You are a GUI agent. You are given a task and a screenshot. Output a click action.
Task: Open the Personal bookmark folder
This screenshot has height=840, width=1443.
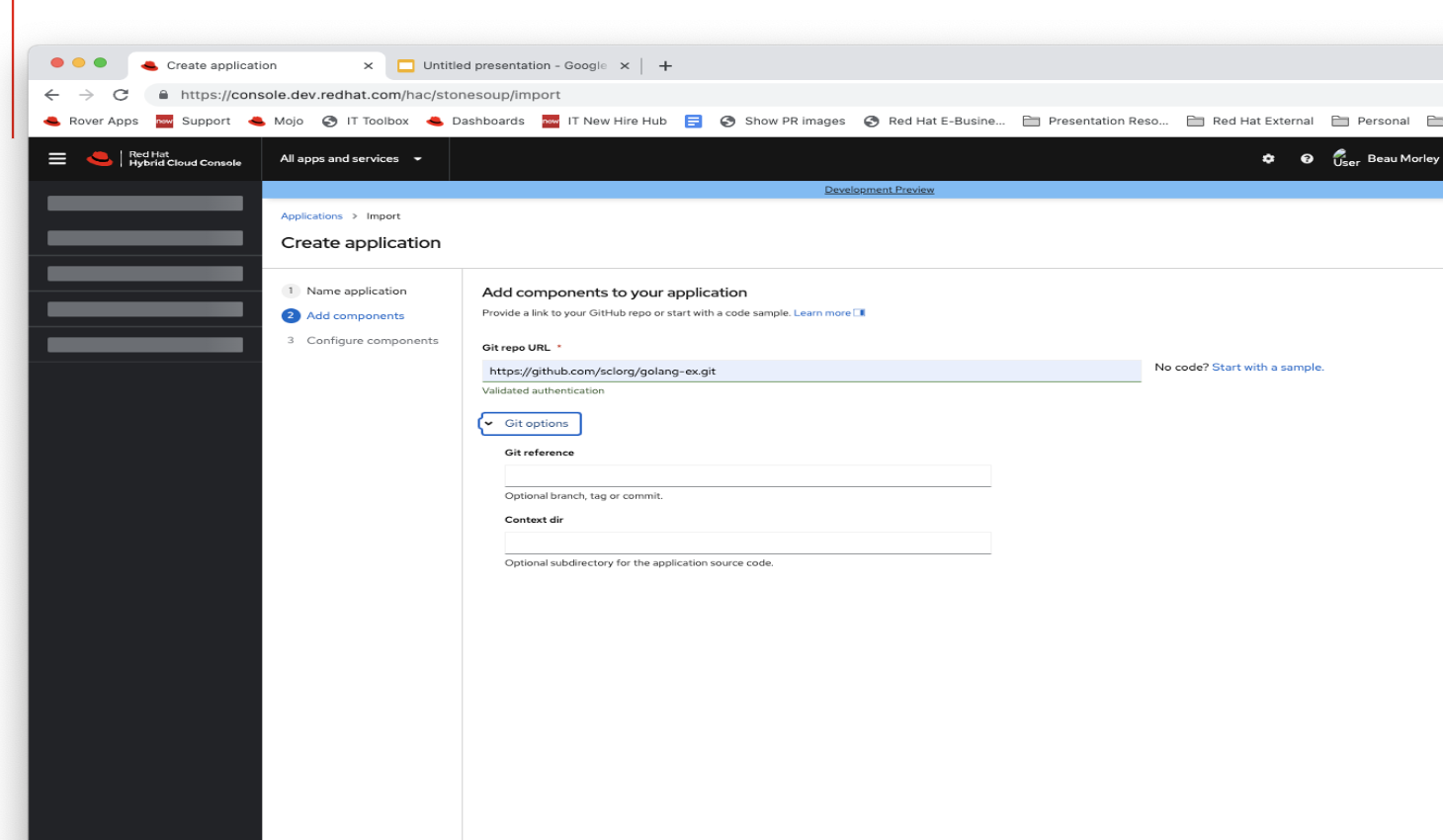[1371, 122]
